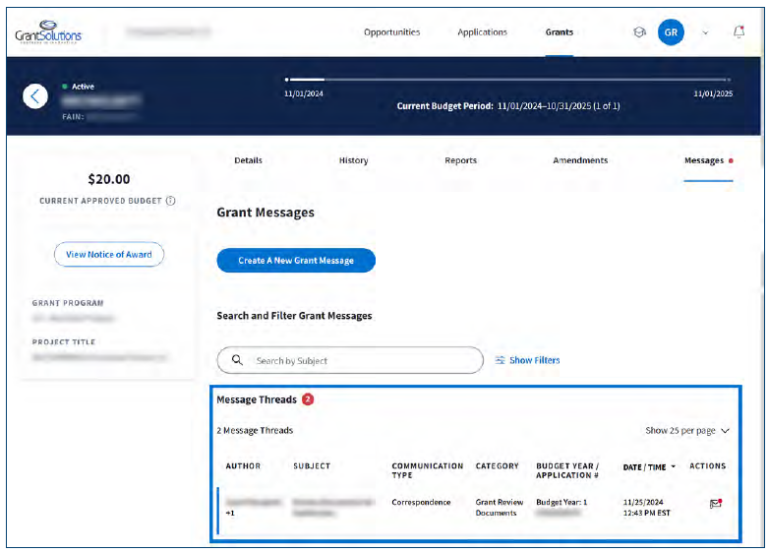Screen dimensions: 768x552
Task: Go to Applications in the top navigation
Action: (482, 32)
